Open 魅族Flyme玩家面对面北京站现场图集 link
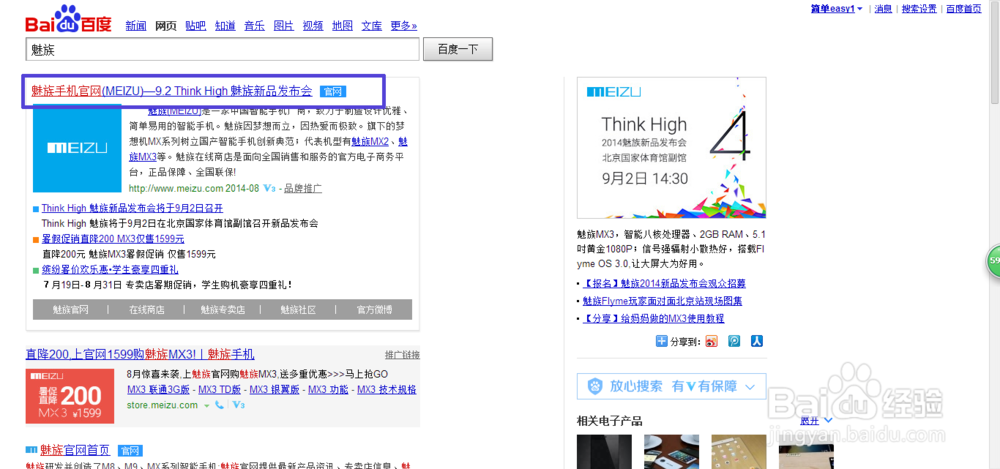This screenshot has width=1000, height=469. (662, 301)
